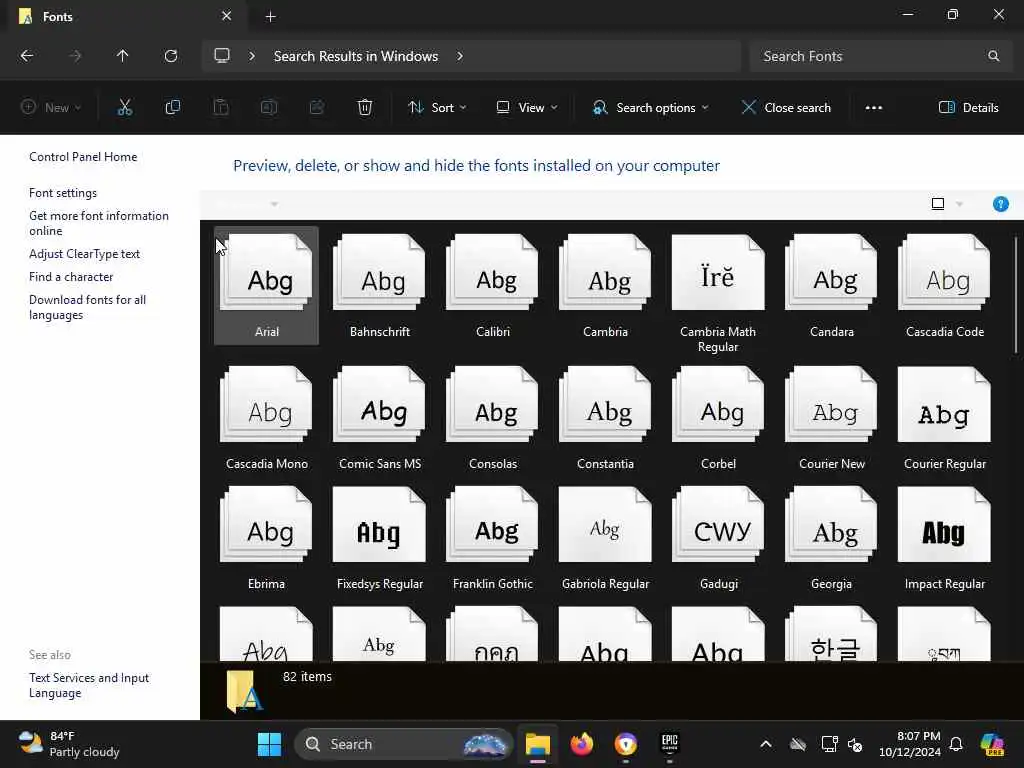1024x768 pixels.
Task: Select the Georgia font thumbnail
Action: pos(831,538)
